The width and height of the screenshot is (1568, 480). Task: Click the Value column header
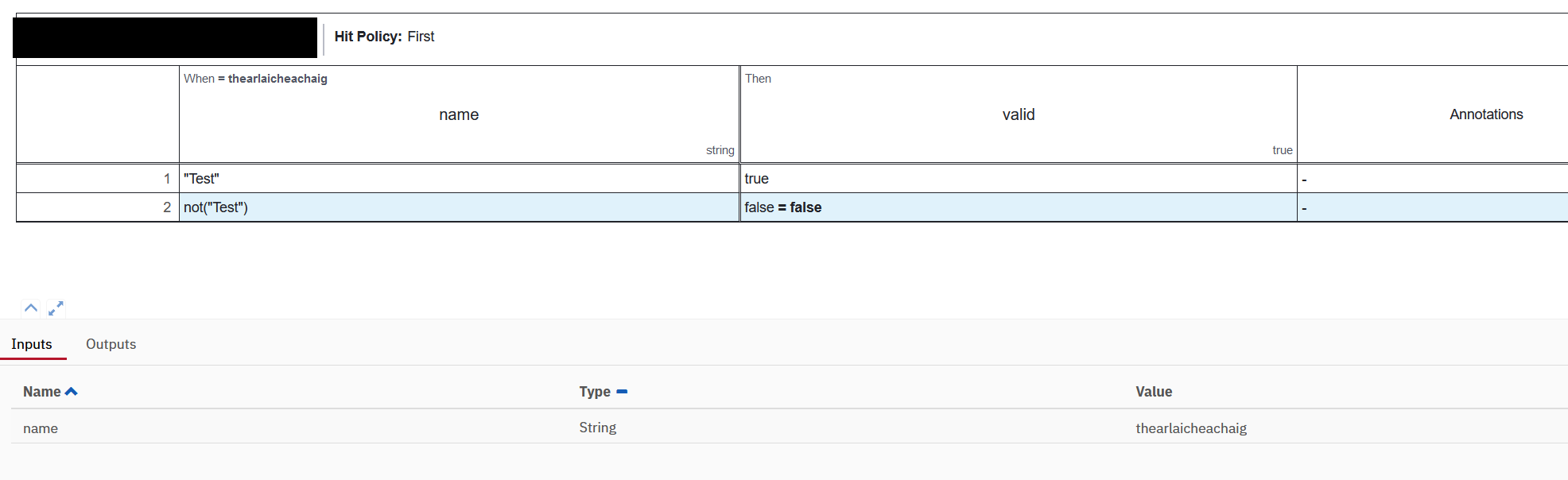[x=1154, y=392]
